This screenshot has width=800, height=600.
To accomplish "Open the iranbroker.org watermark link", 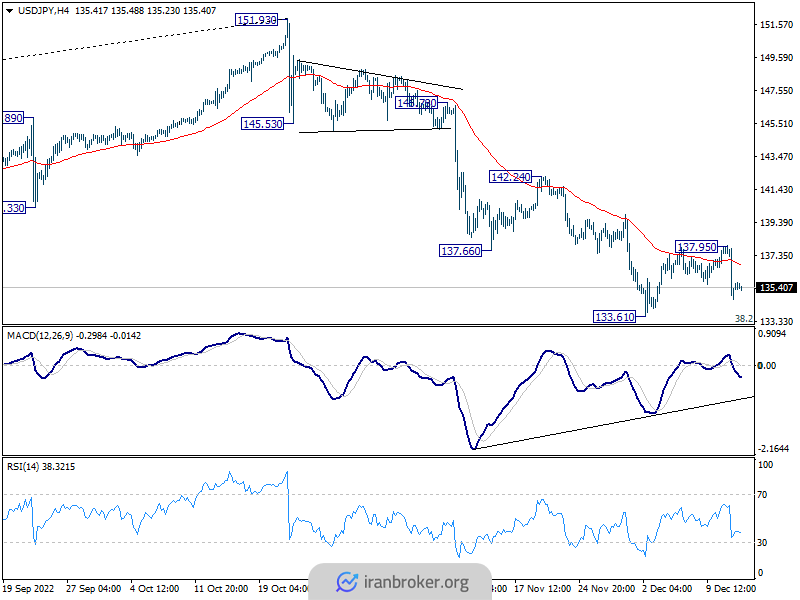I will pyautogui.click(x=417, y=582).
